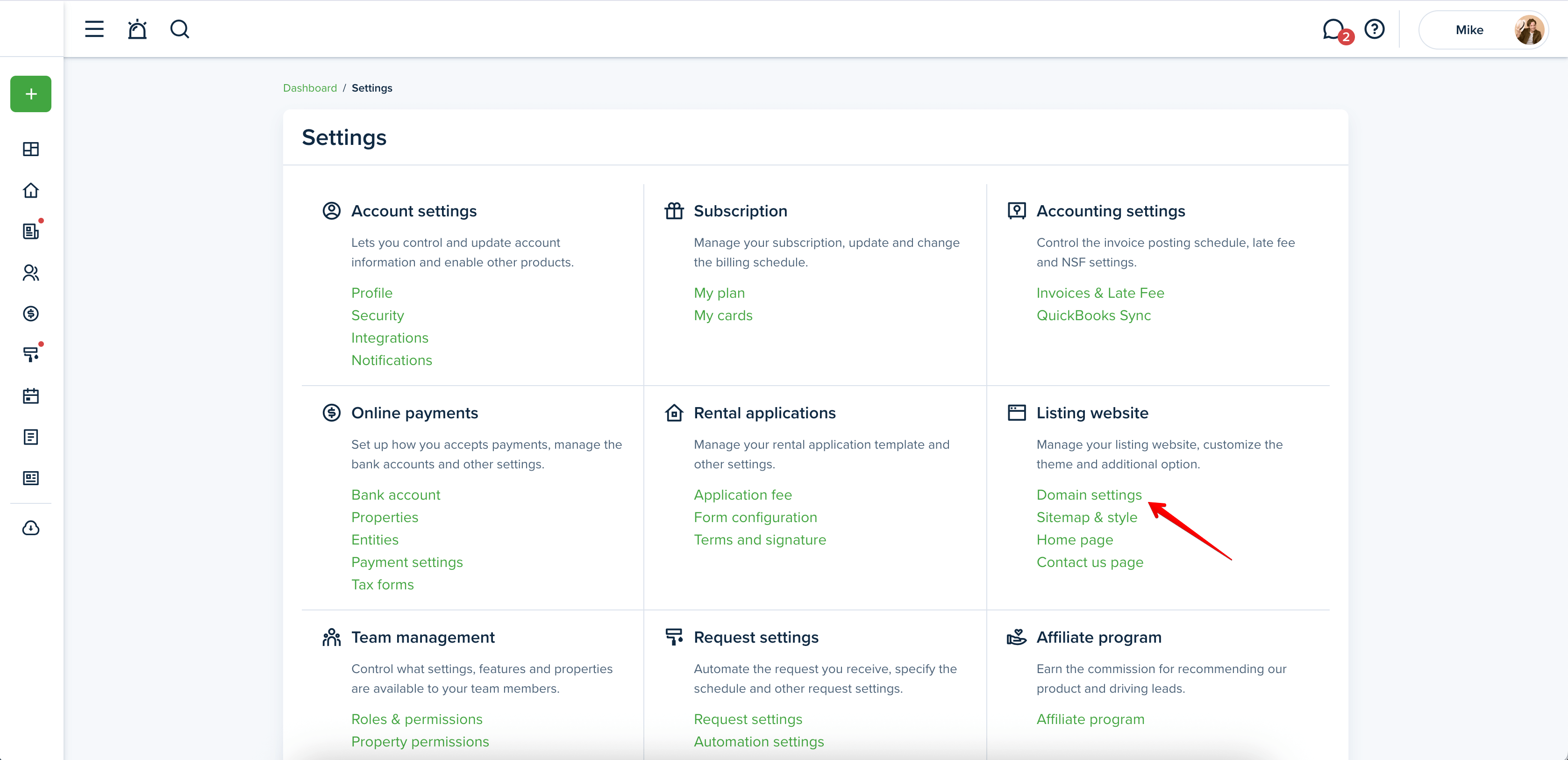
Task: Open calendar icon in sidebar
Action: (31, 396)
